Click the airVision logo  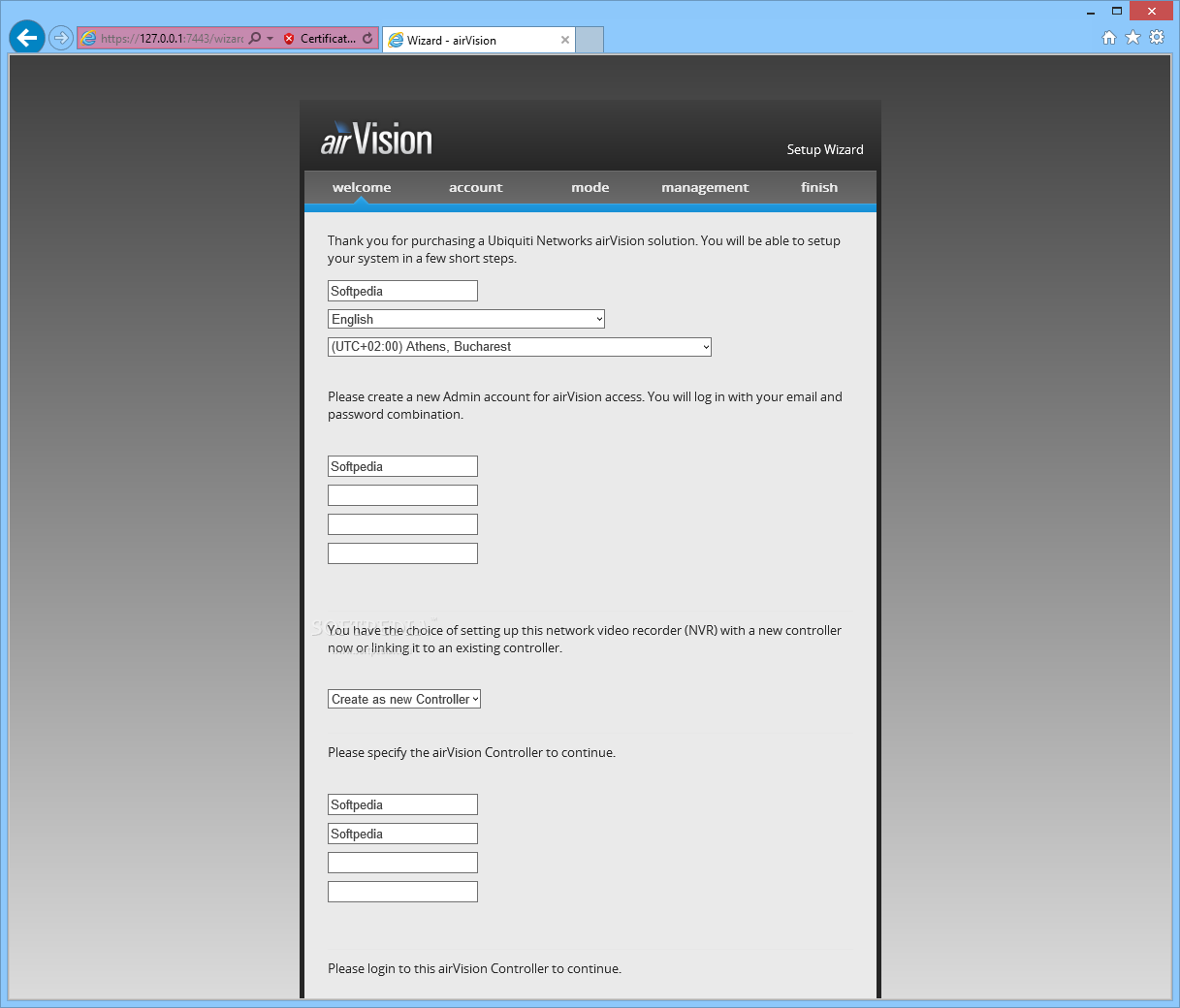coord(376,139)
